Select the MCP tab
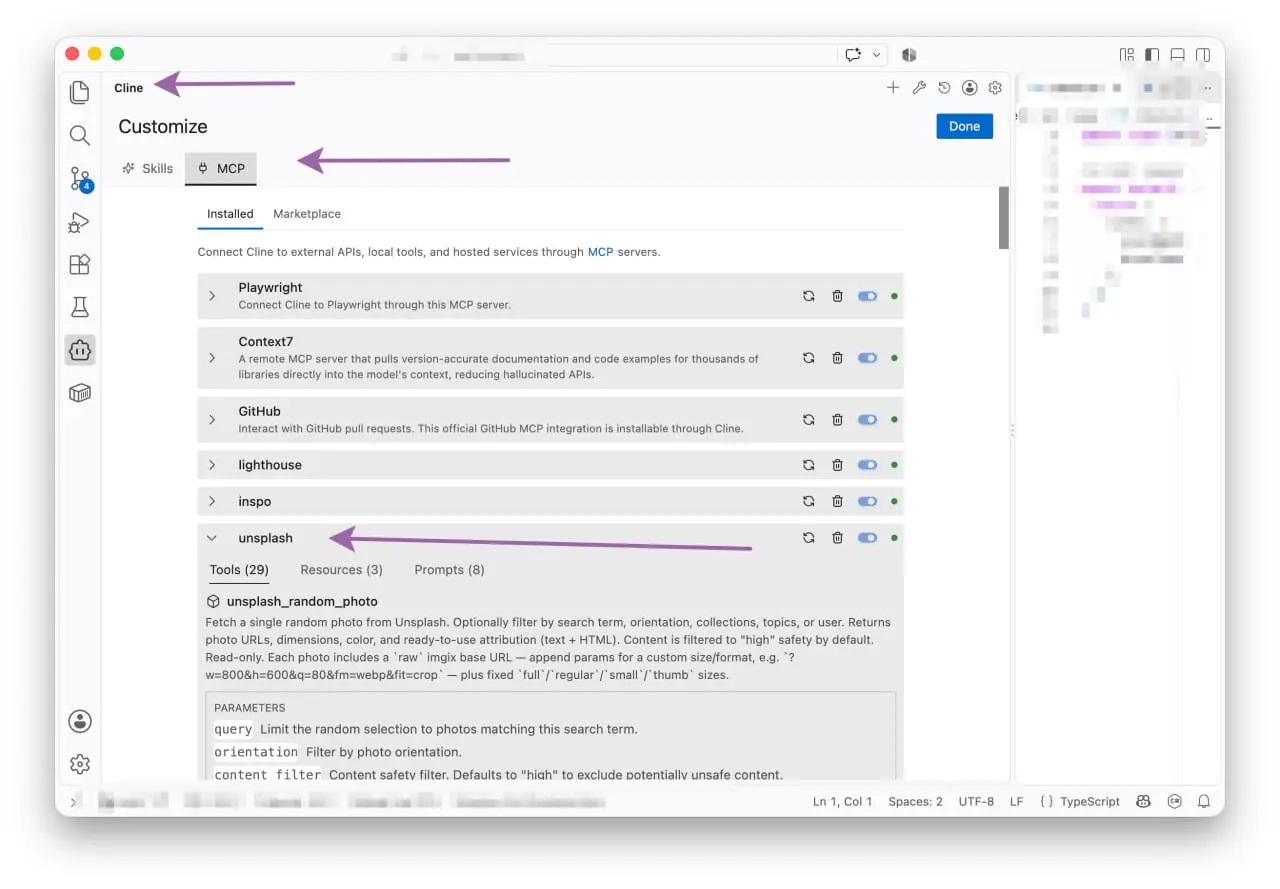1280x889 pixels. pos(221,168)
